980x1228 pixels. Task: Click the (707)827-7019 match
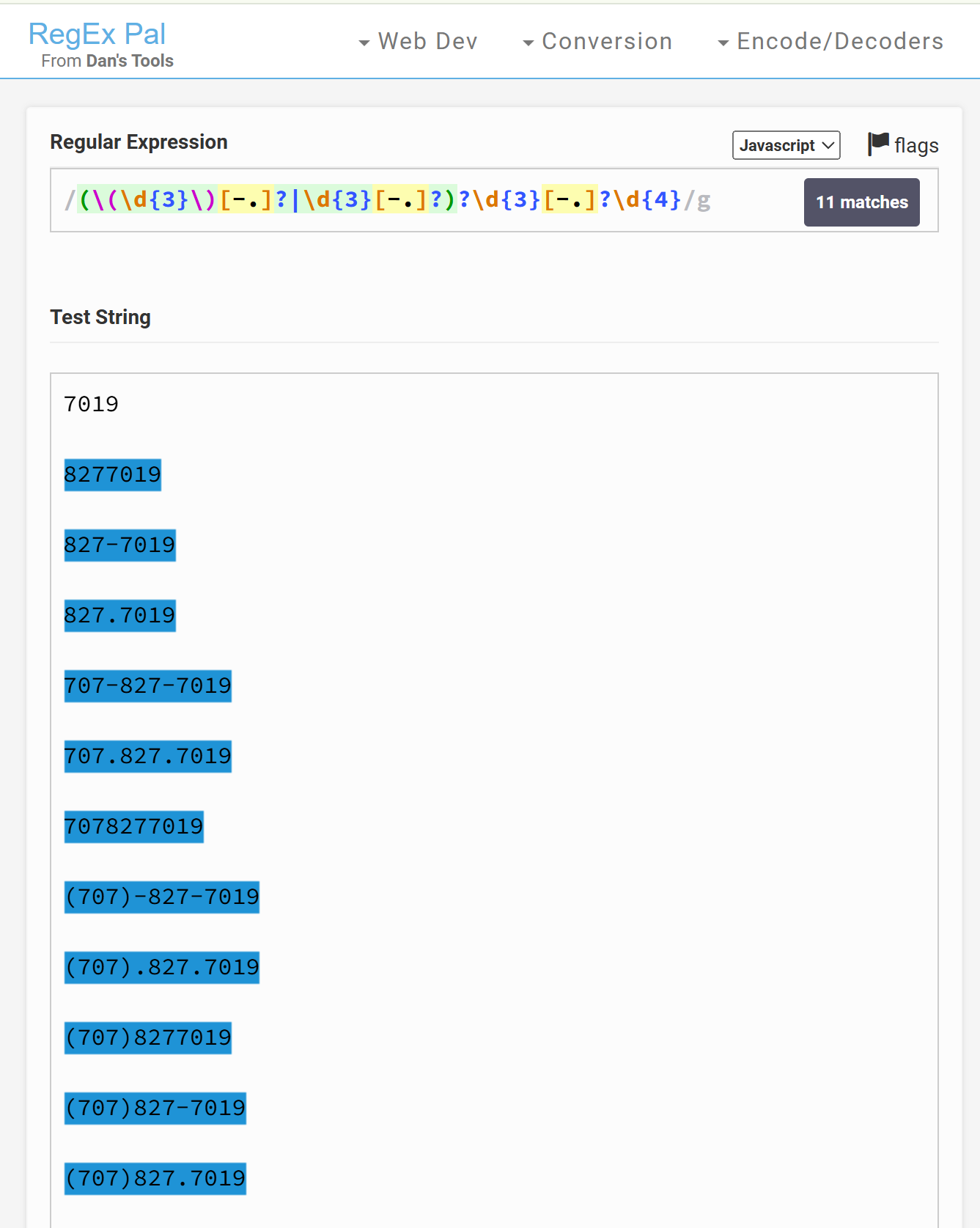(155, 1108)
